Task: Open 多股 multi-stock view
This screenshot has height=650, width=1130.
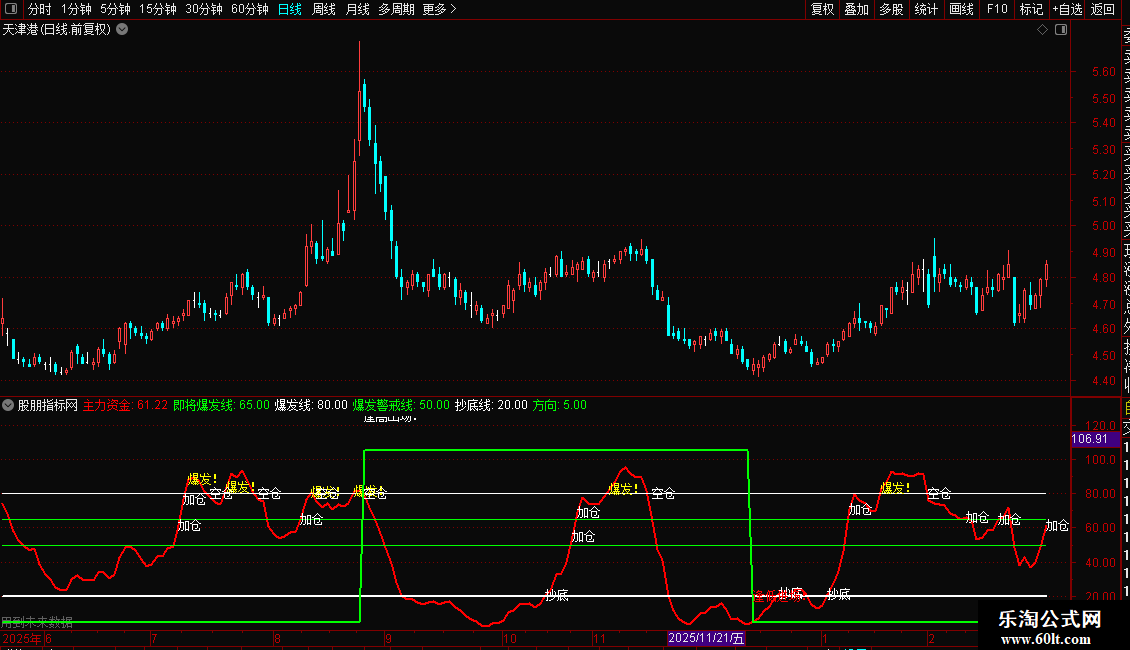Action: point(891,9)
